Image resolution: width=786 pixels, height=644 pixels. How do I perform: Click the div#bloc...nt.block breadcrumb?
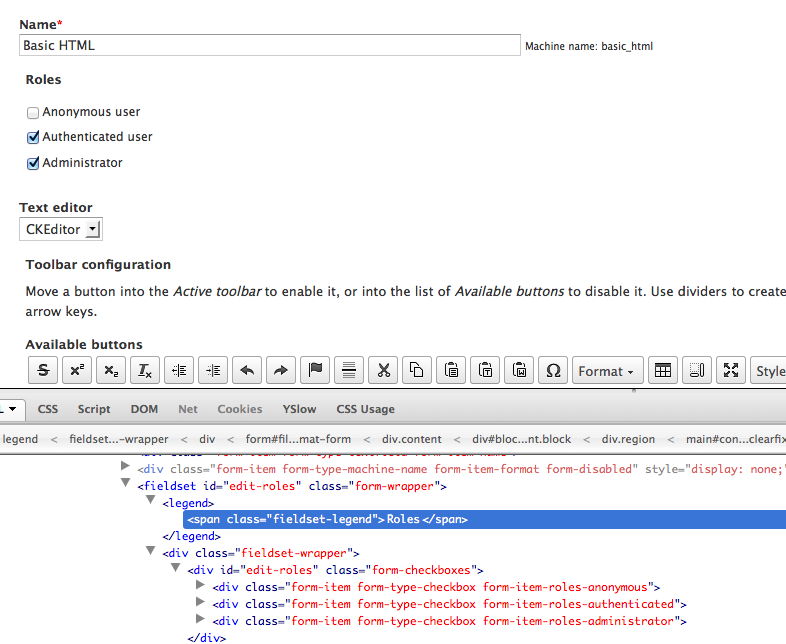[x=521, y=439]
